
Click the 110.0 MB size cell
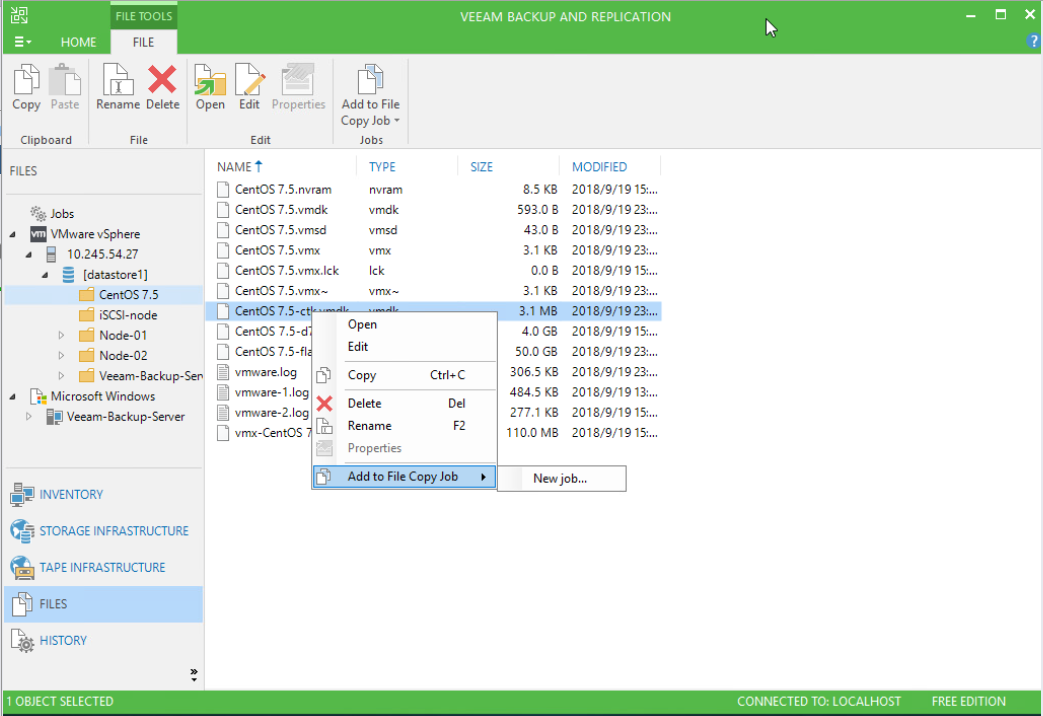point(532,433)
